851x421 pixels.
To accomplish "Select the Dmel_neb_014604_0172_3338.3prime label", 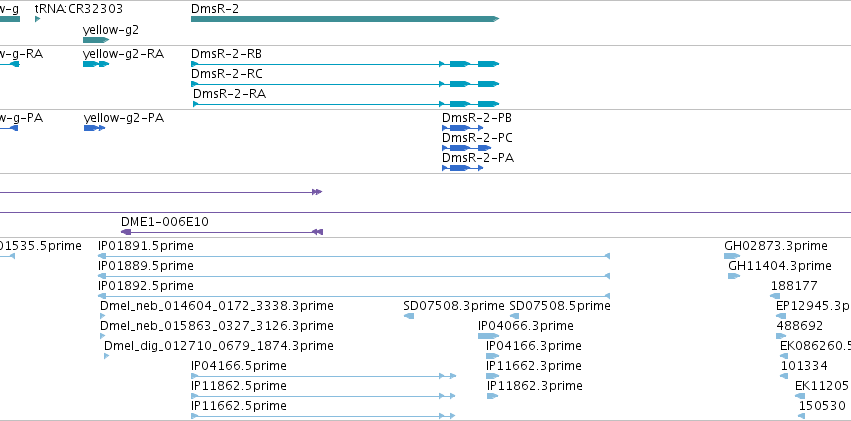I will pyautogui.click(x=217, y=306).
